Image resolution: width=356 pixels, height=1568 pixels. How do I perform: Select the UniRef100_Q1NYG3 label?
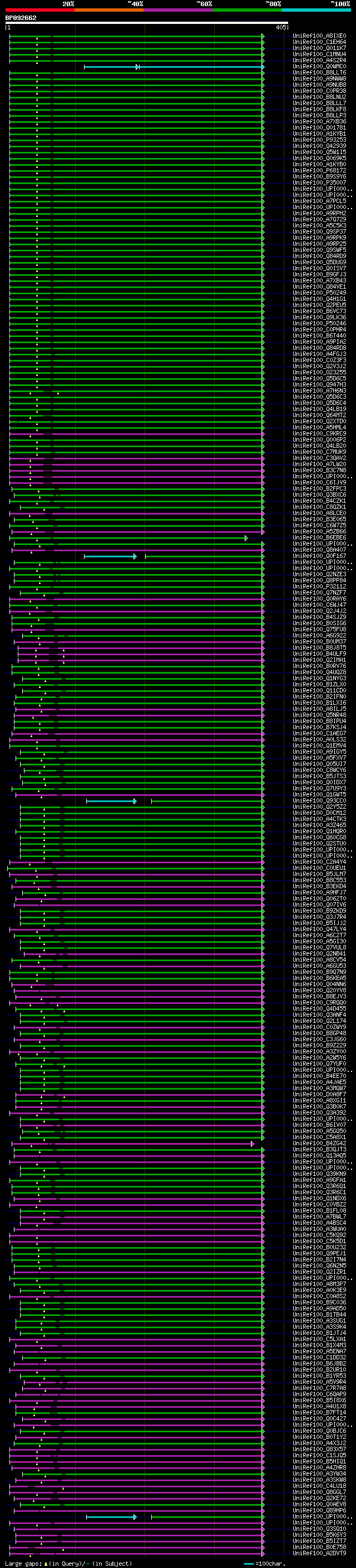point(319,679)
